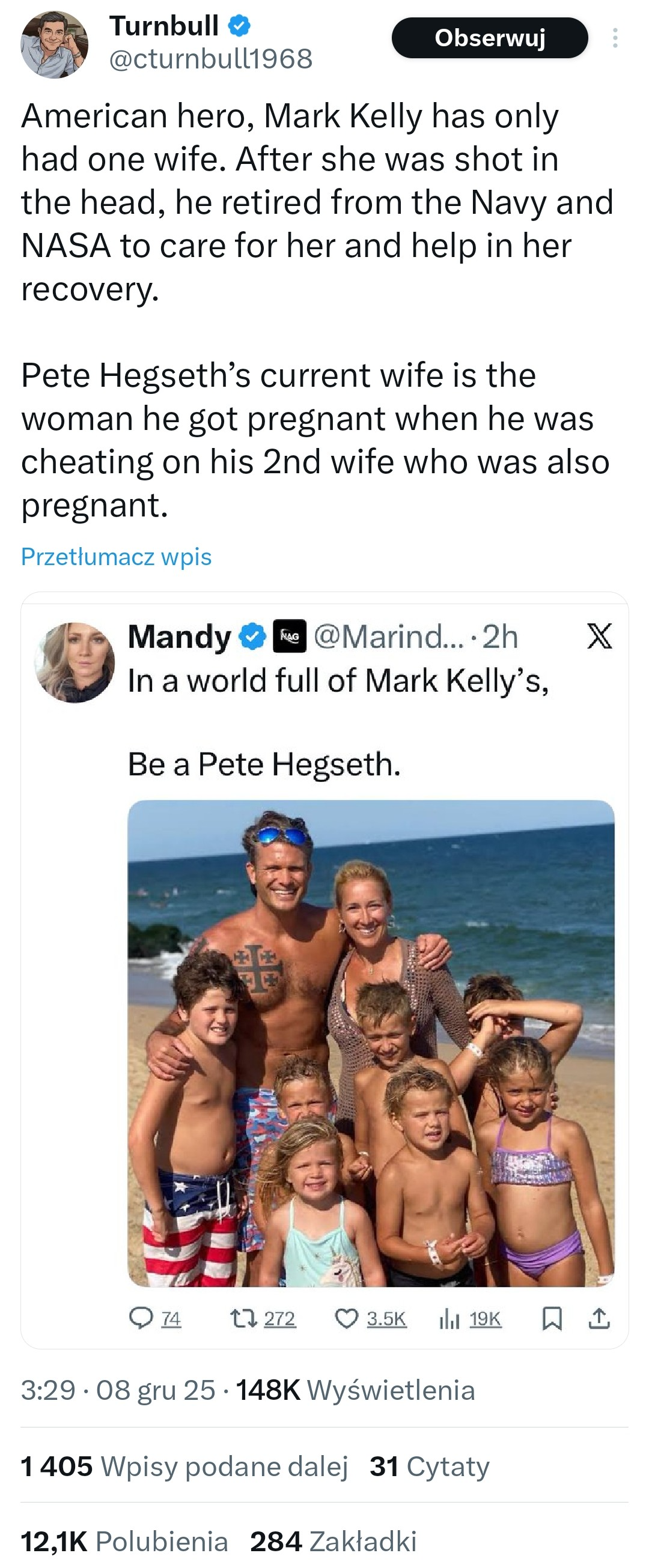Open the 1 405 Wpisy podane dalej list
This screenshot has width=649, height=1568.
tap(184, 1467)
